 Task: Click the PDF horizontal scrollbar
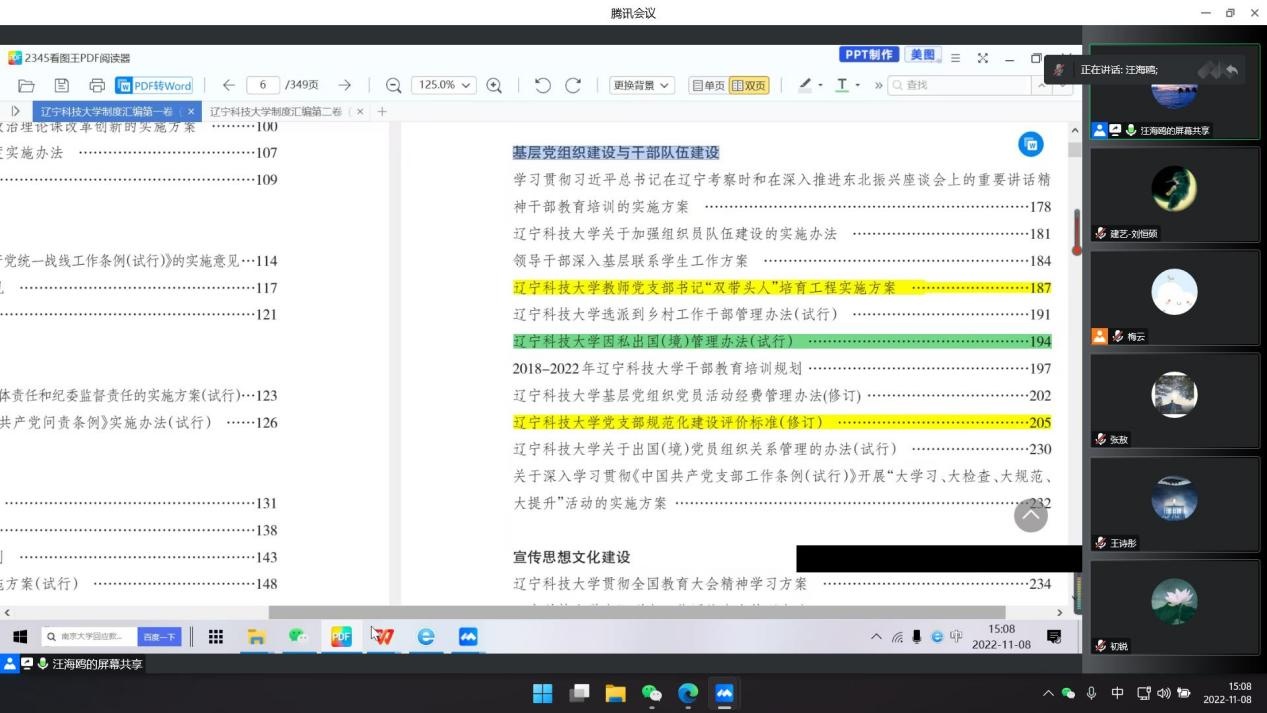(x=637, y=612)
